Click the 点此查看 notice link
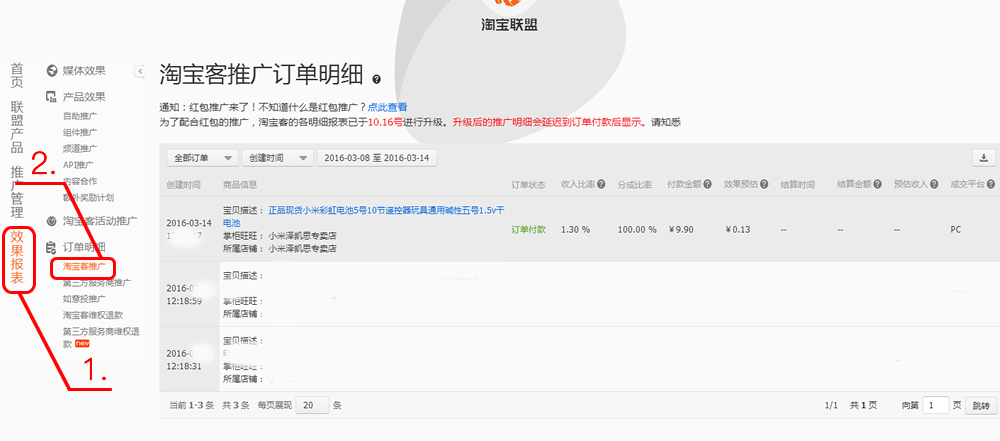 [x=387, y=107]
